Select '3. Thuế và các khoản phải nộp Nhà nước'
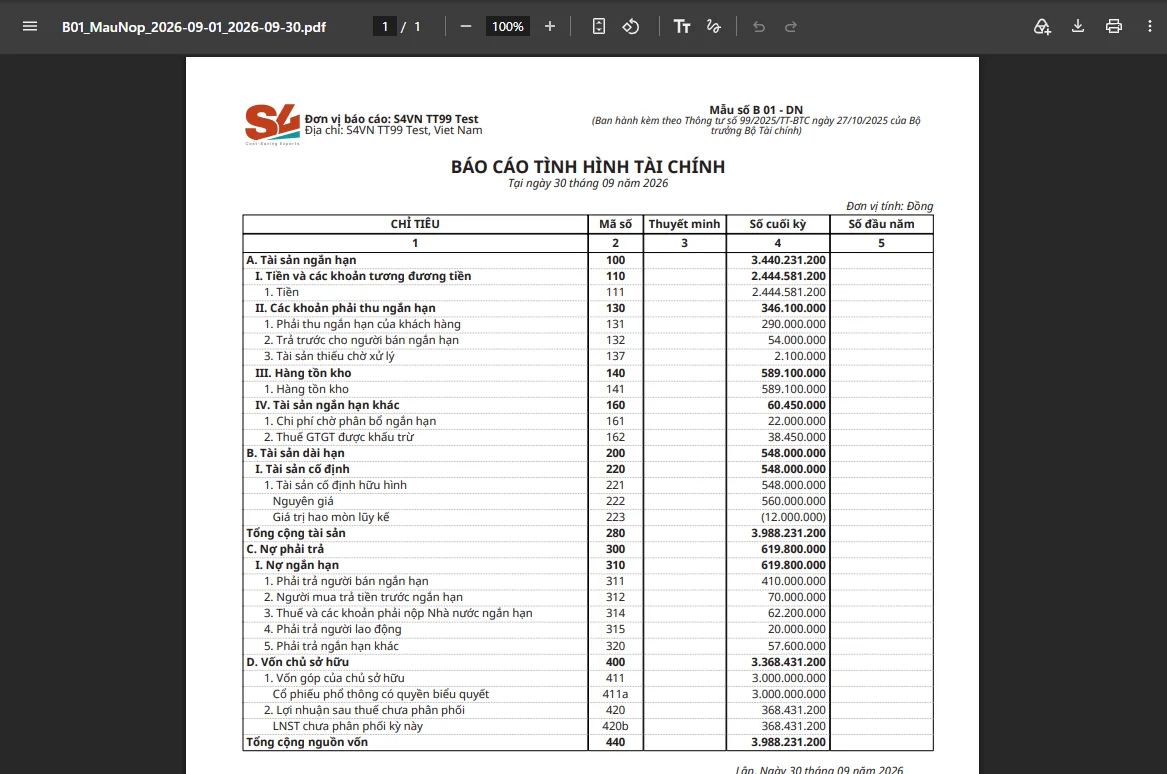The width and height of the screenshot is (1167, 774). [x=398, y=613]
